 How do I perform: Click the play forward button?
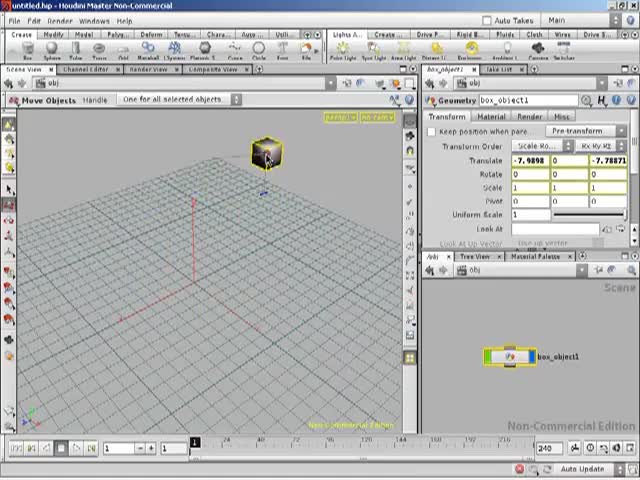coord(76,448)
